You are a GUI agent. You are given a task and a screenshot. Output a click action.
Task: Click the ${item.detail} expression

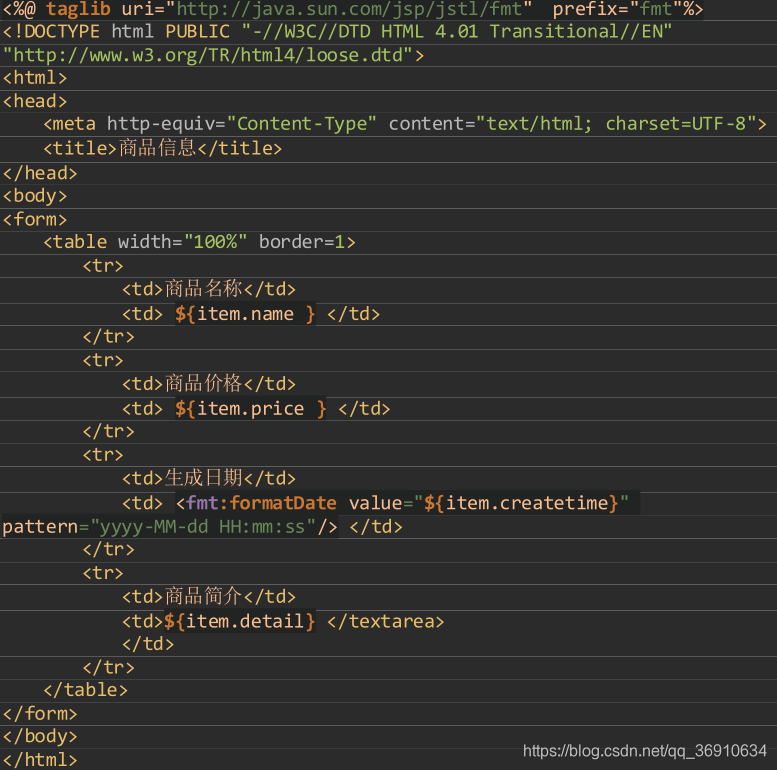239,621
